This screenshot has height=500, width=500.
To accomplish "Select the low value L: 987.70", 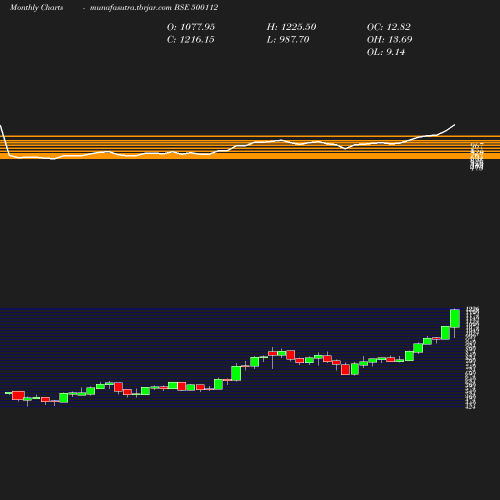I will point(288,40).
